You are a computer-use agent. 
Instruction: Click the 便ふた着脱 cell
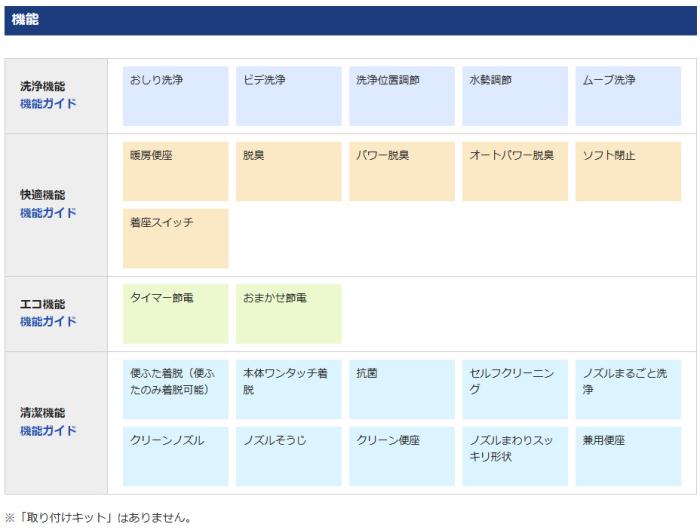click(175, 389)
